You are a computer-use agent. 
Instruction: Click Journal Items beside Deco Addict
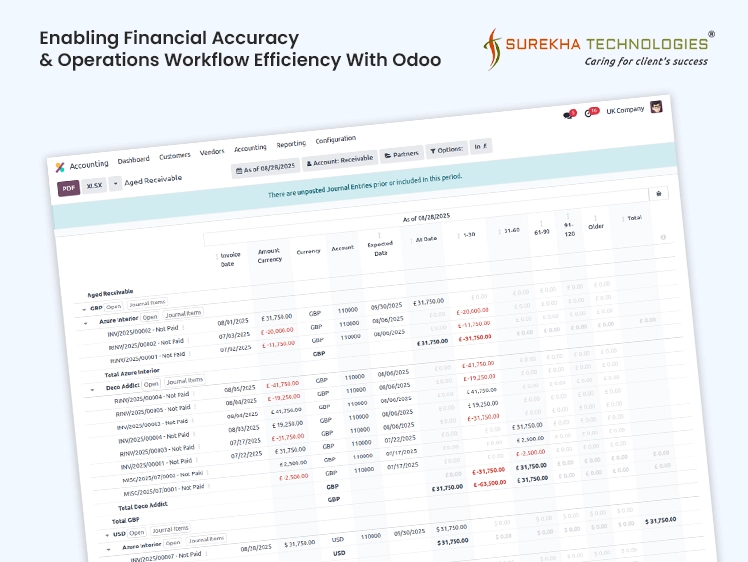tap(185, 381)
